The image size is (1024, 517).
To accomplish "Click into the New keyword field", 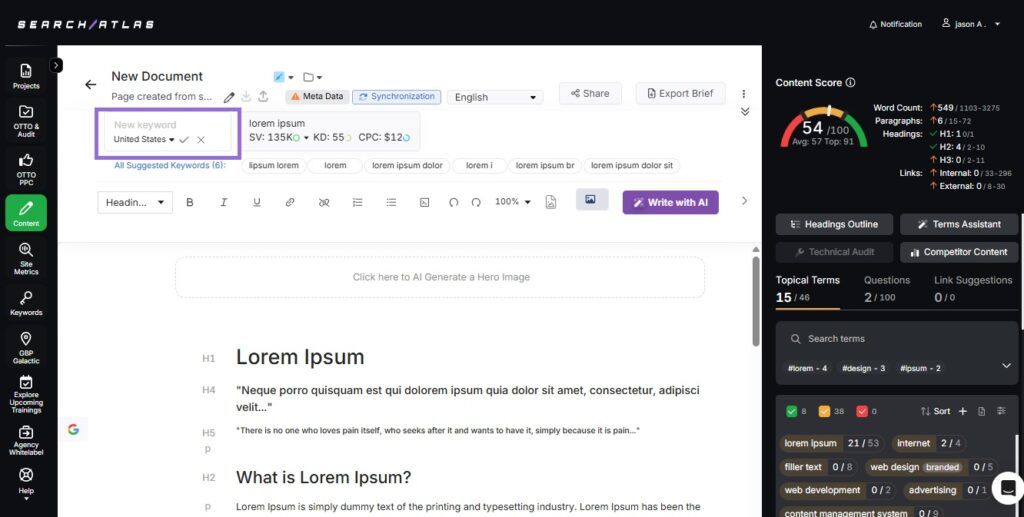I will tap(167, 125).
